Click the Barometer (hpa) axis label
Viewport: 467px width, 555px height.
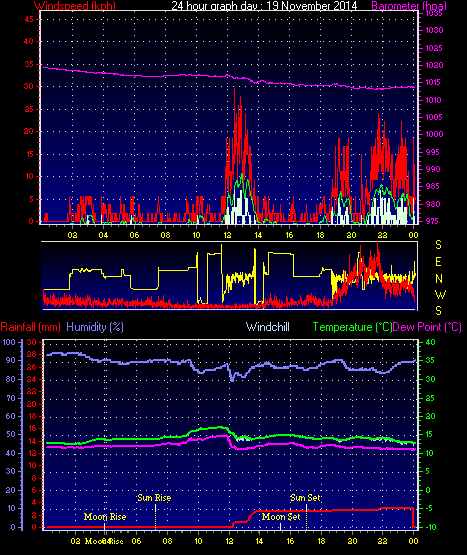click(x=409, y=5)
